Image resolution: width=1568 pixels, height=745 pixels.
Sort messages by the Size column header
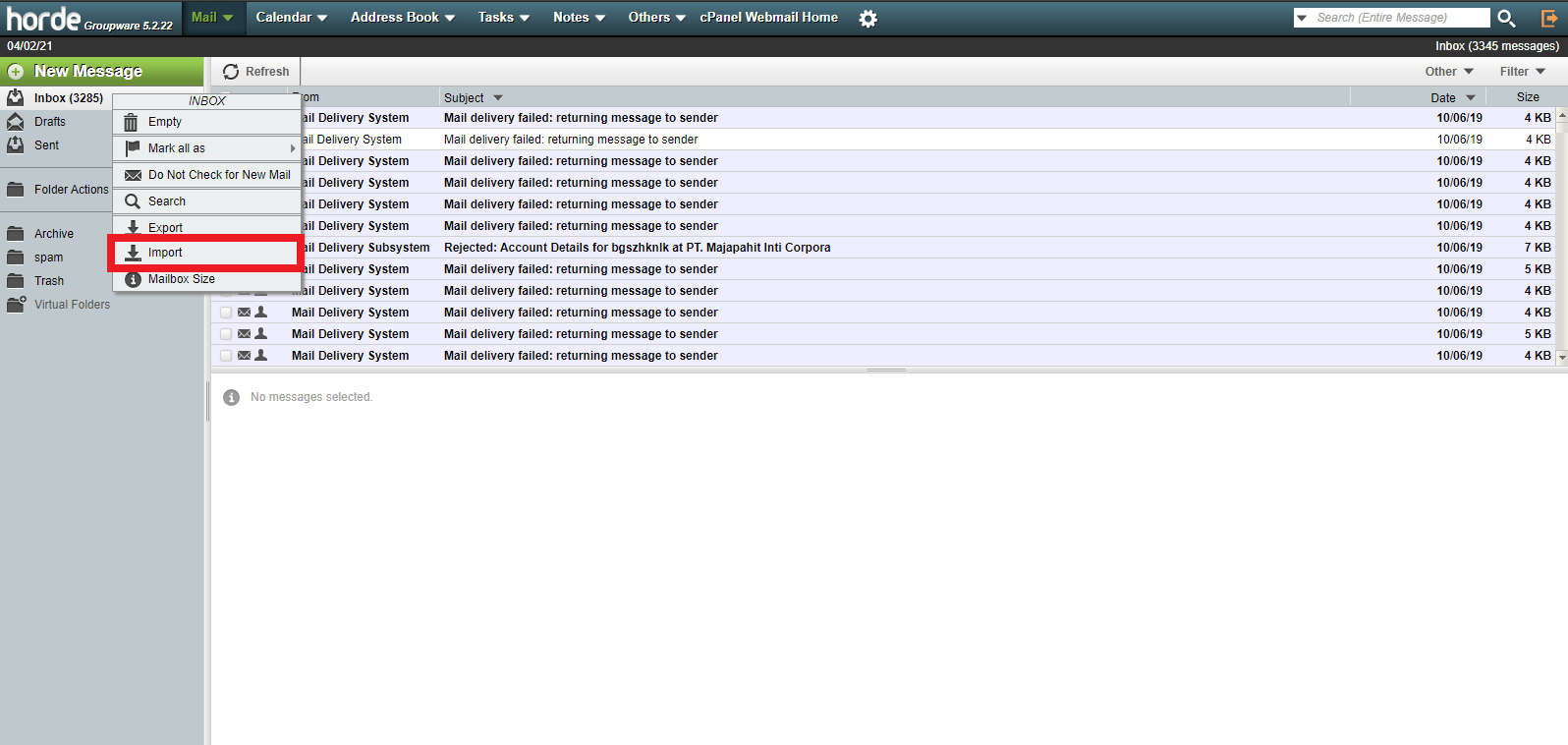tap(1528, 97)
